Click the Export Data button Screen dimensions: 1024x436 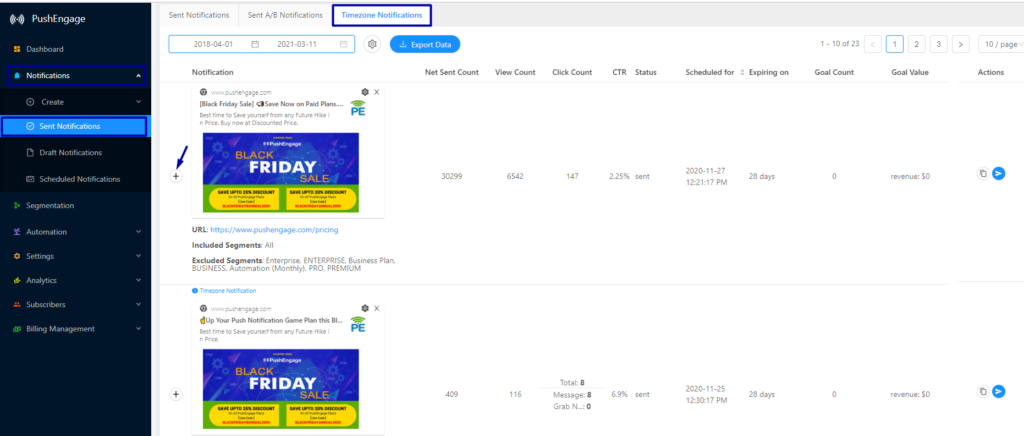(425, 44)
